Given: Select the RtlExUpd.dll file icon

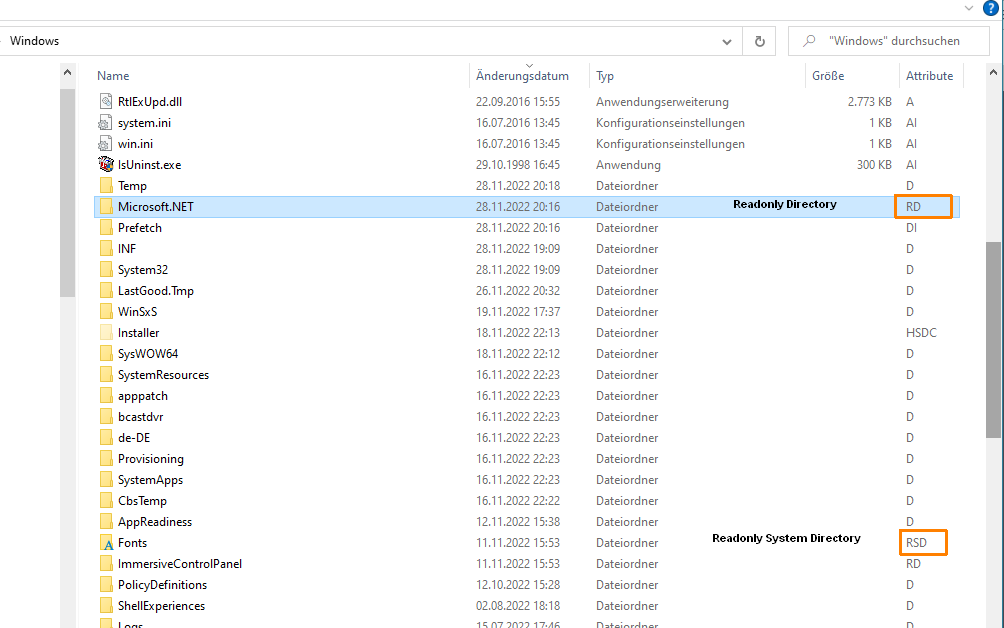Looking at the screenshot, I should (x=107, y=102).
